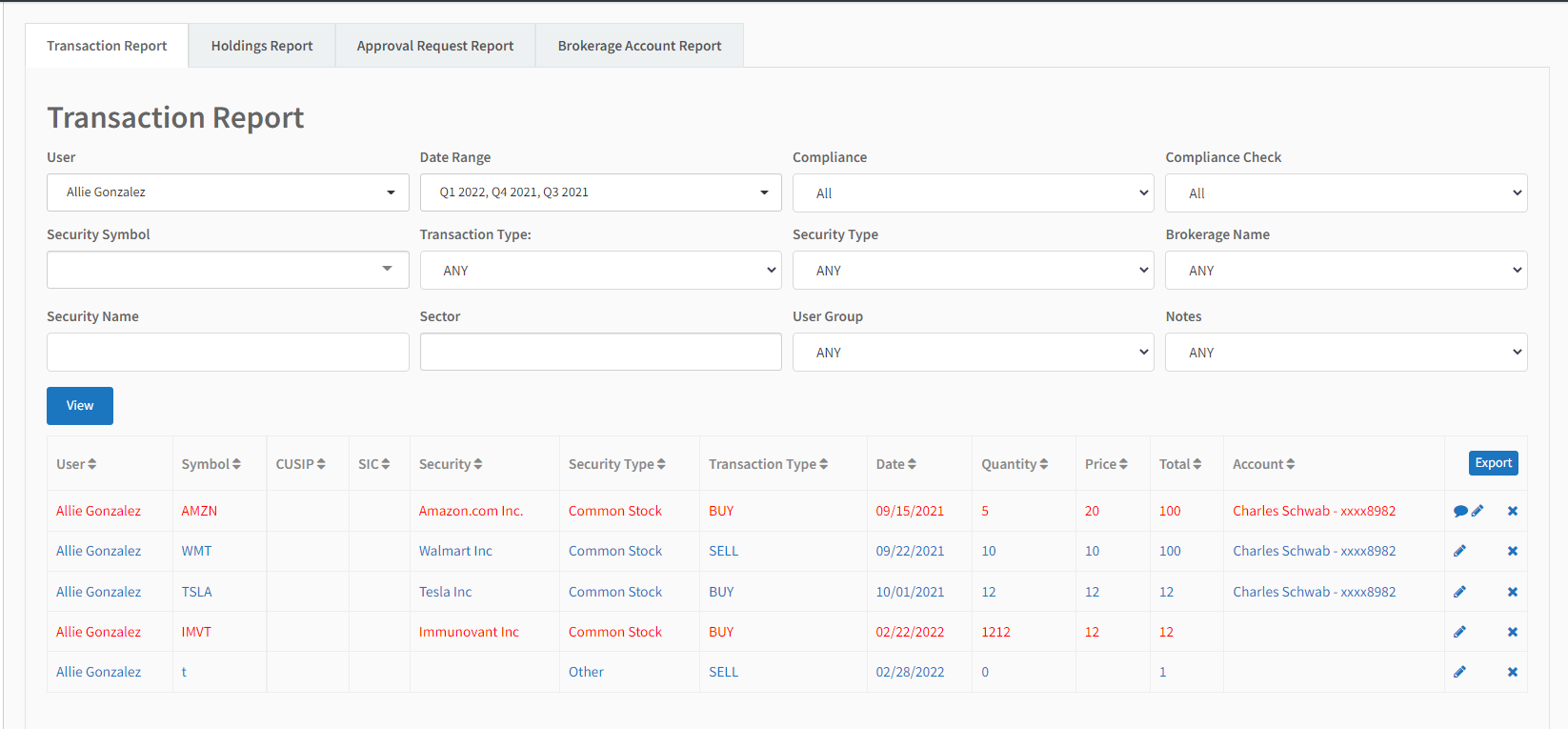Open the Transaction Type ANY dropdown
The height and width of the screenshot is (729, 1568).
coord(600,271)
